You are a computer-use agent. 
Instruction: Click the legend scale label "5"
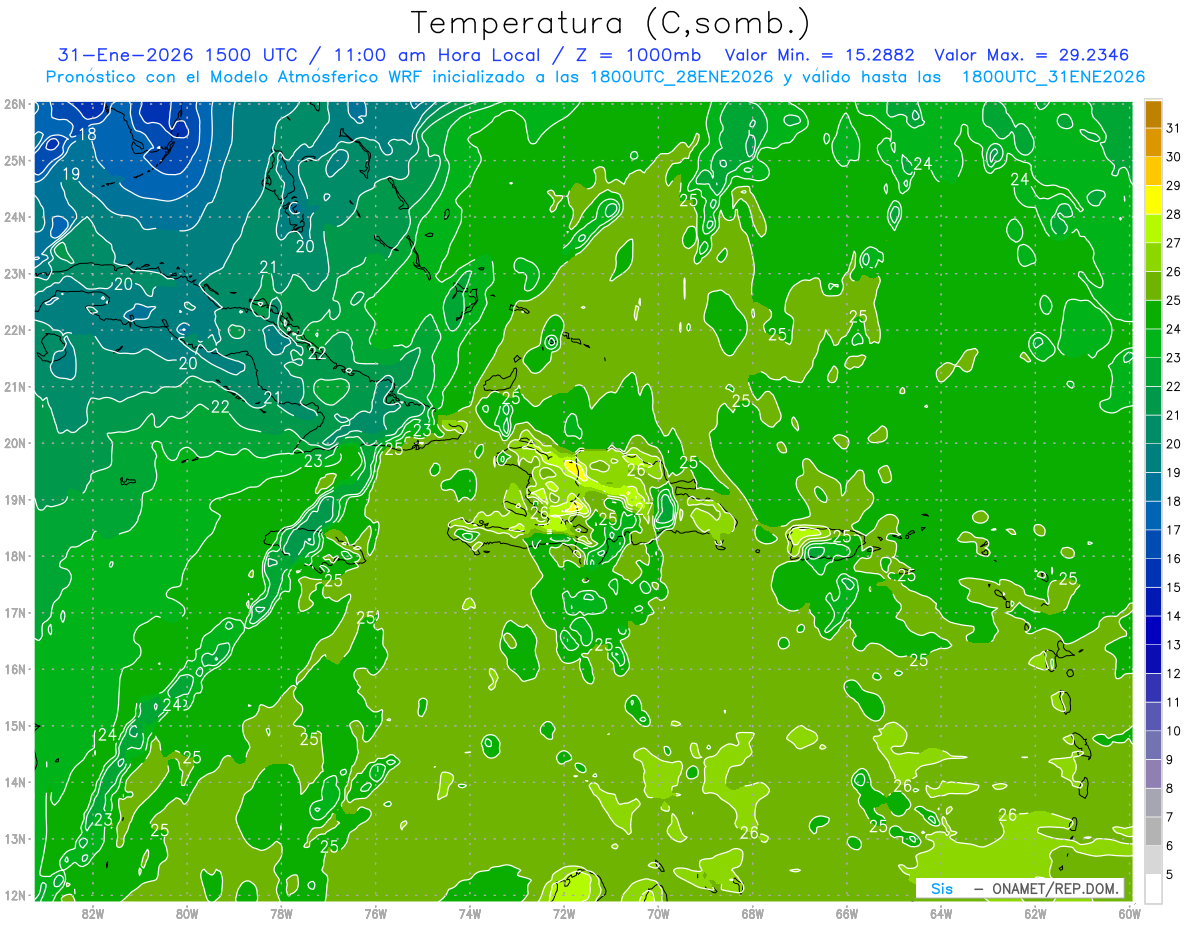pyautogui.click(x=1171, y=875)
